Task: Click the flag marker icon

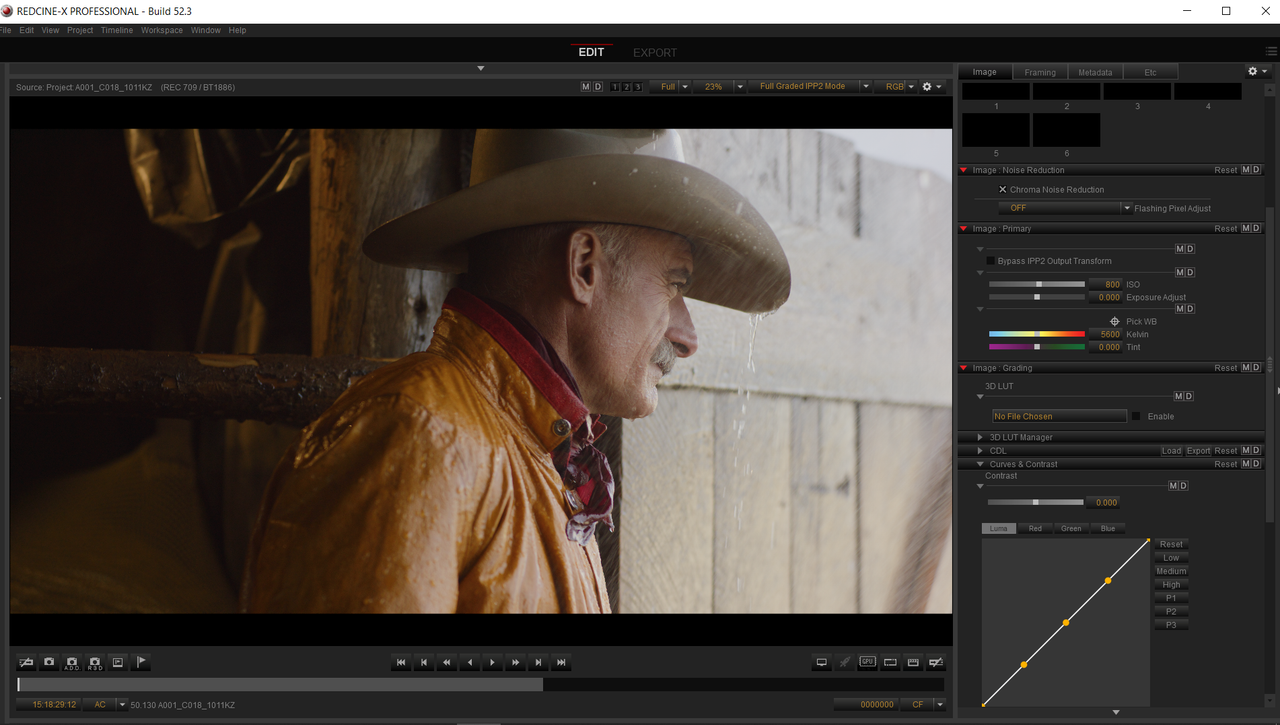Action: point(141,662)
